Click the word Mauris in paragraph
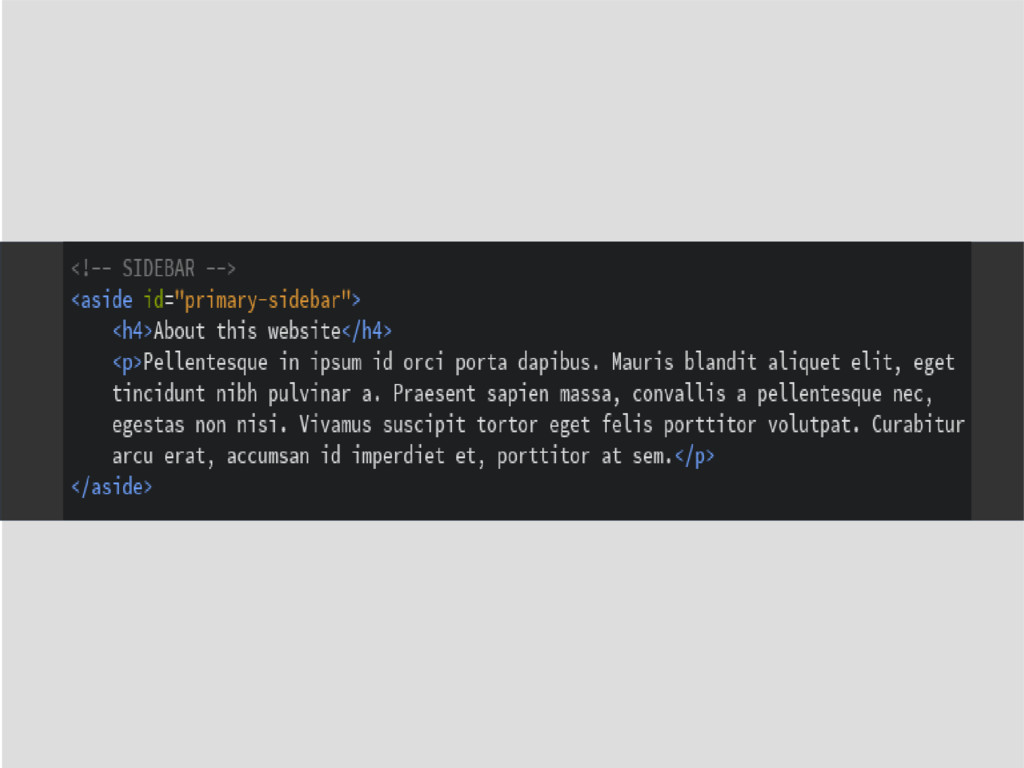This screenshot has width=1024, height=768. (642, 362)
